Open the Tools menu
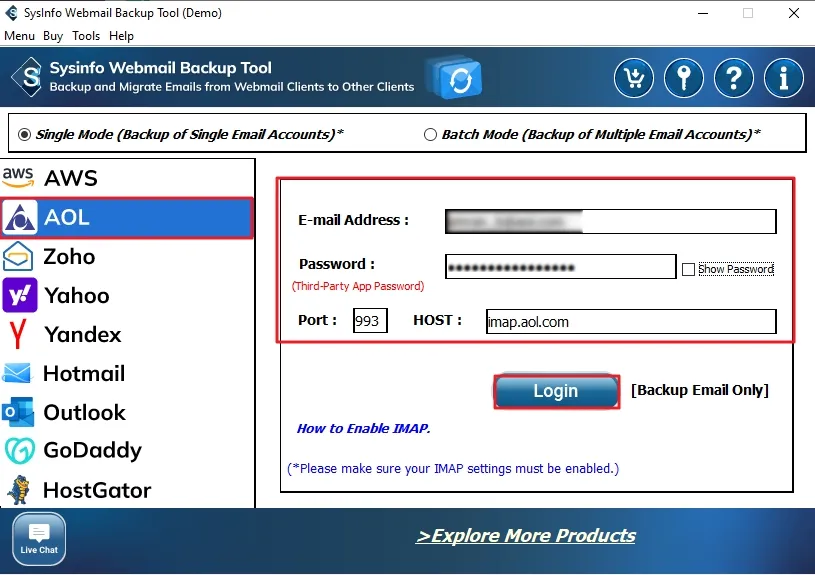This screenshot has width=815, height=575. [86, 36]
